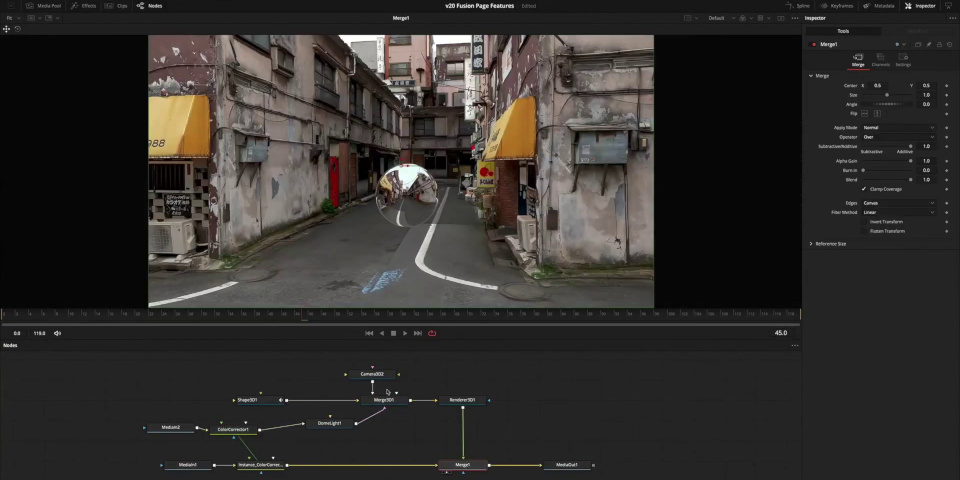Viewport: 960px width, 480px height.
Task: Open the Settings tab in Inspector
Action: click(x=903, y=60)
